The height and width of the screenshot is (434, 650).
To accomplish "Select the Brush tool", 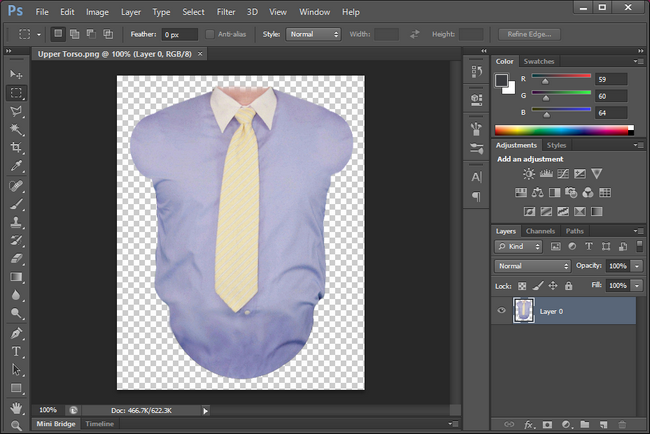I will [16, 204].
